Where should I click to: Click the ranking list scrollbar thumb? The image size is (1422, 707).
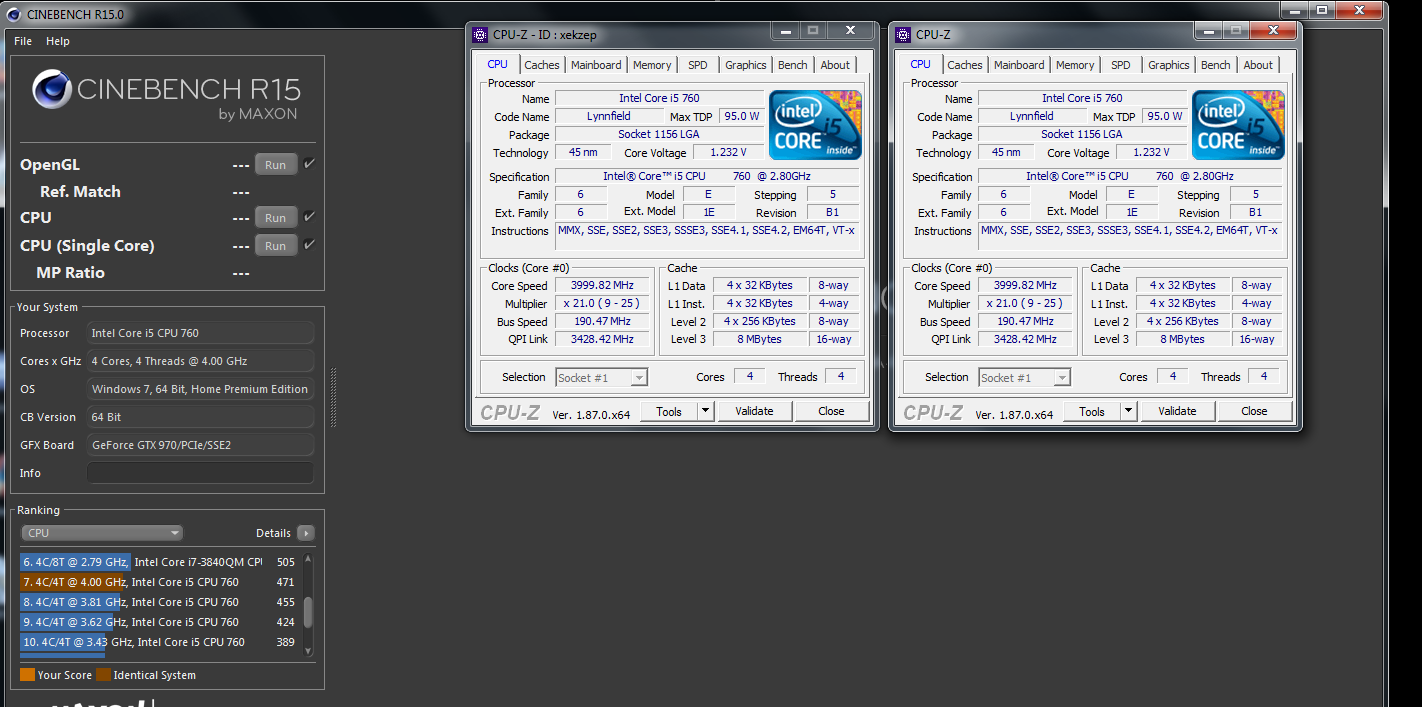pos(308,611)
